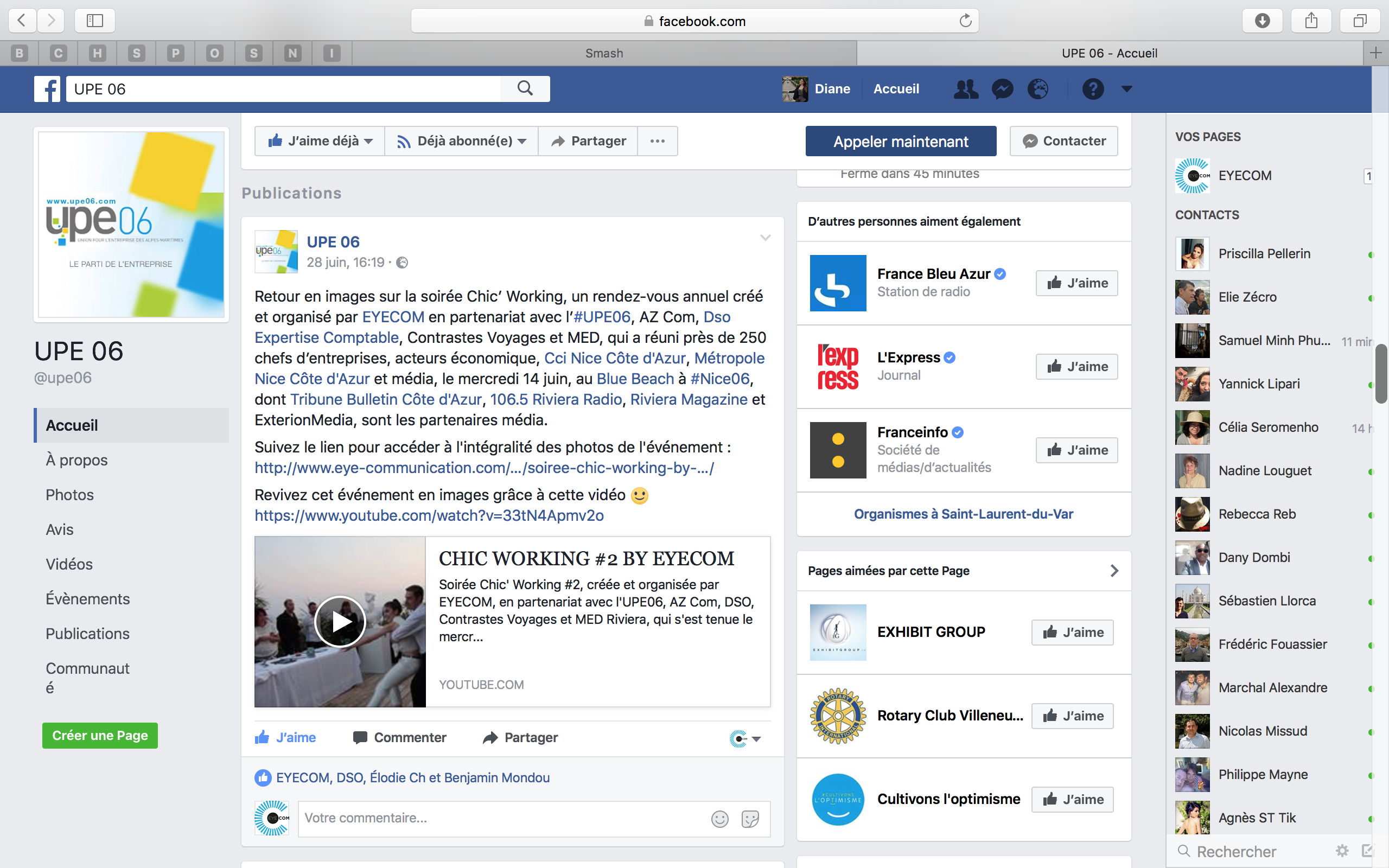Viewport: 1389px width, 868px height.
Task: Like Franceinfo page
Action: click(1077, 450)
